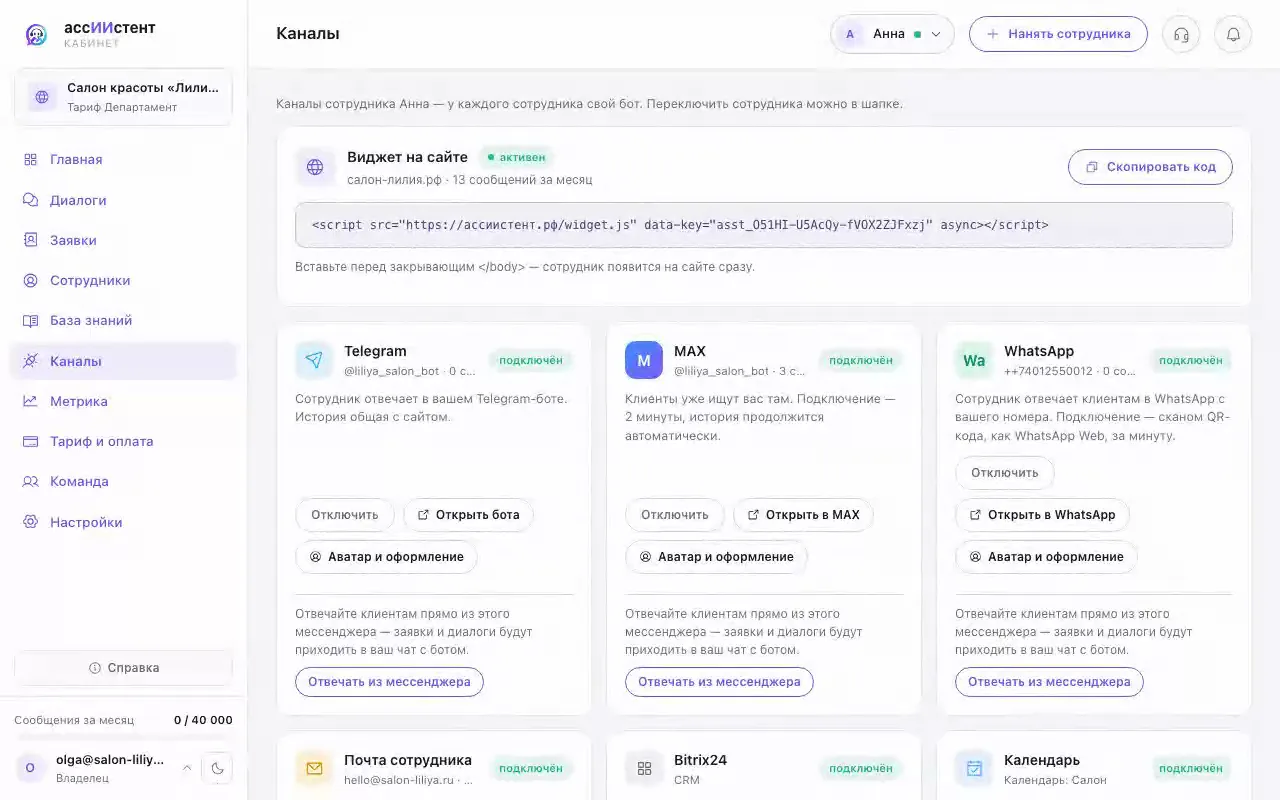This screenshot has height=800, width=1280.
Task: Open Аватар и оформление for WhatsApp
Action: click(1046, 557)
